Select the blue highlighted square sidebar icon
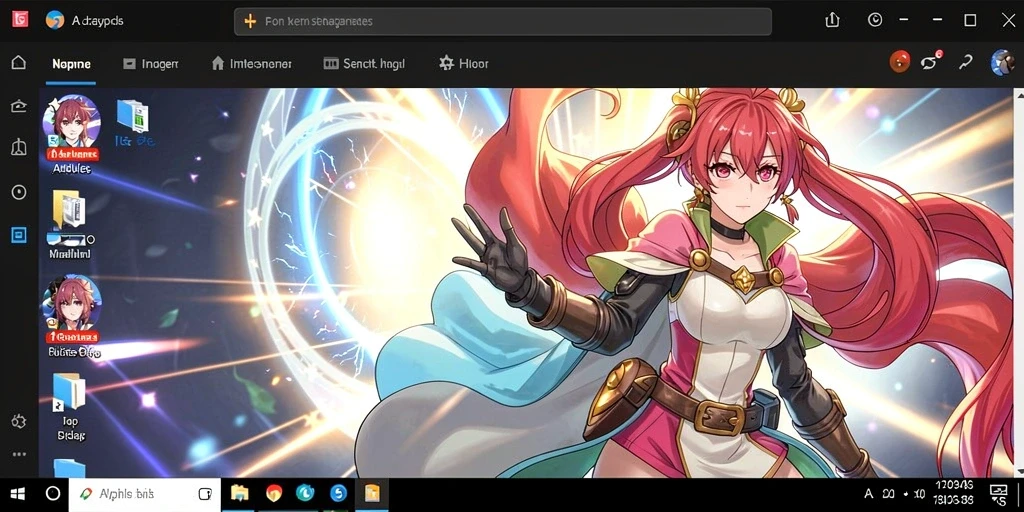Image resolution: width=1024 pixels, height=512 pixels. point(19,235)
